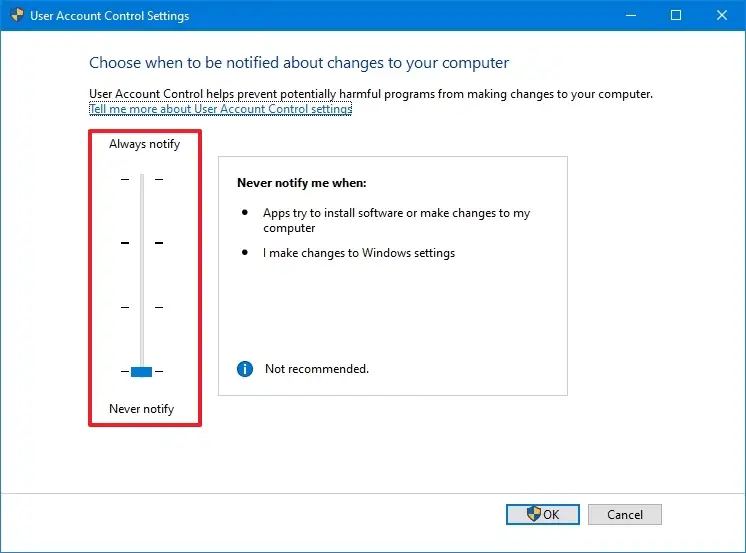Click the 'Choose when to be notified' heading
Viewport: 746px width, 553px height.
(299, 63)
